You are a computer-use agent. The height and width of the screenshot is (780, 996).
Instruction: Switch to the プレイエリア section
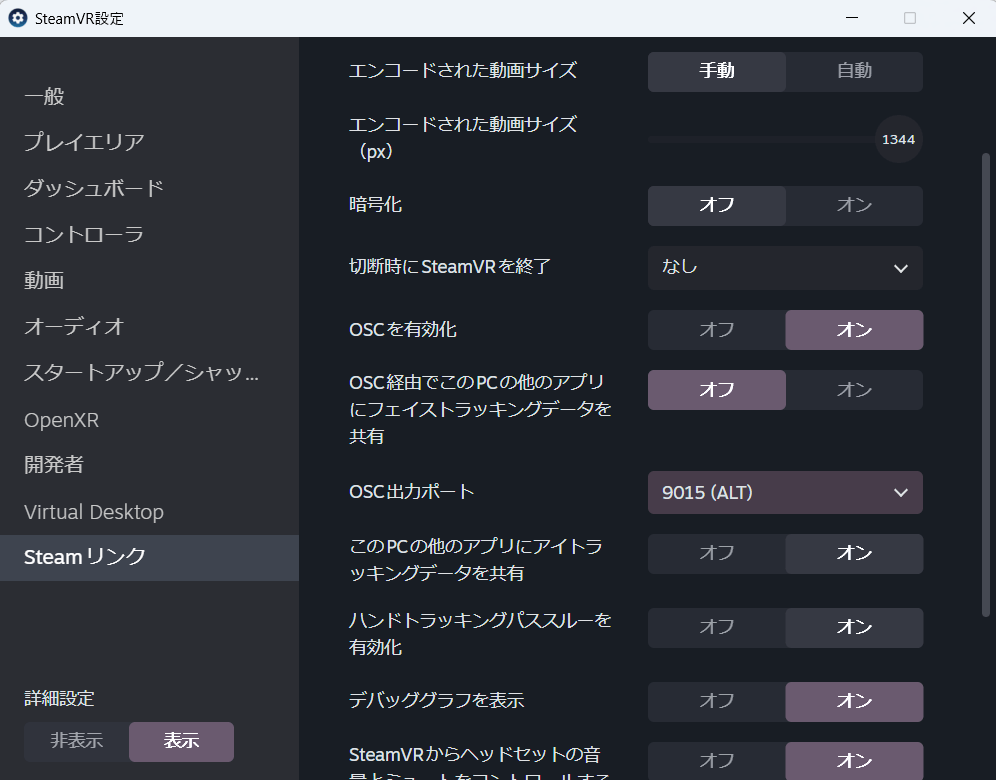(85, 142)
